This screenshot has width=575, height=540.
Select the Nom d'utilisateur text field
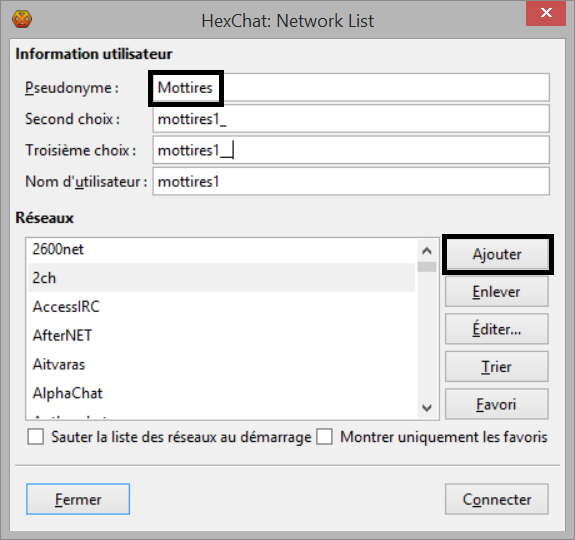tap(351, 181)
